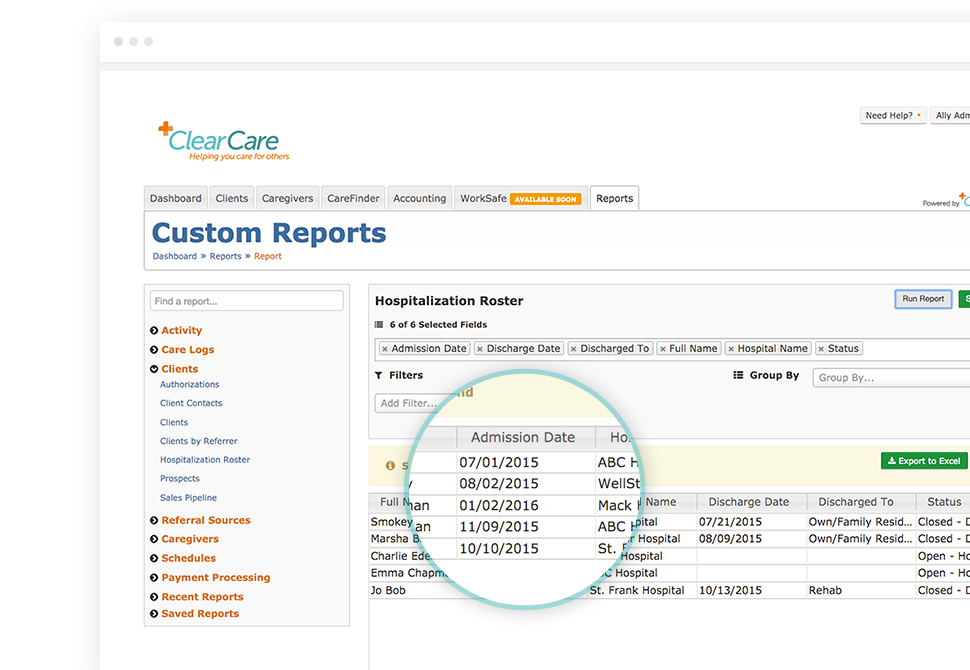Remove the Discharged To field tag
970x670 pixels.
coord(573,349)
